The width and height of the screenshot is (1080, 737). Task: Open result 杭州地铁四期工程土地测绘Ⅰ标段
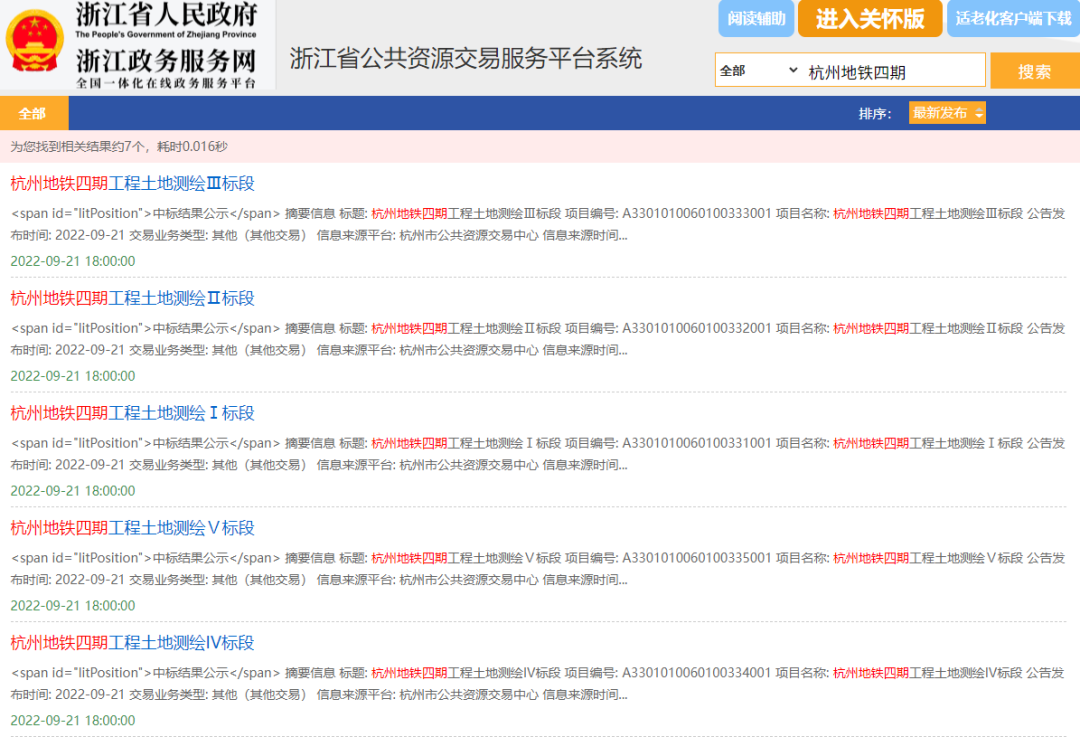132,413
